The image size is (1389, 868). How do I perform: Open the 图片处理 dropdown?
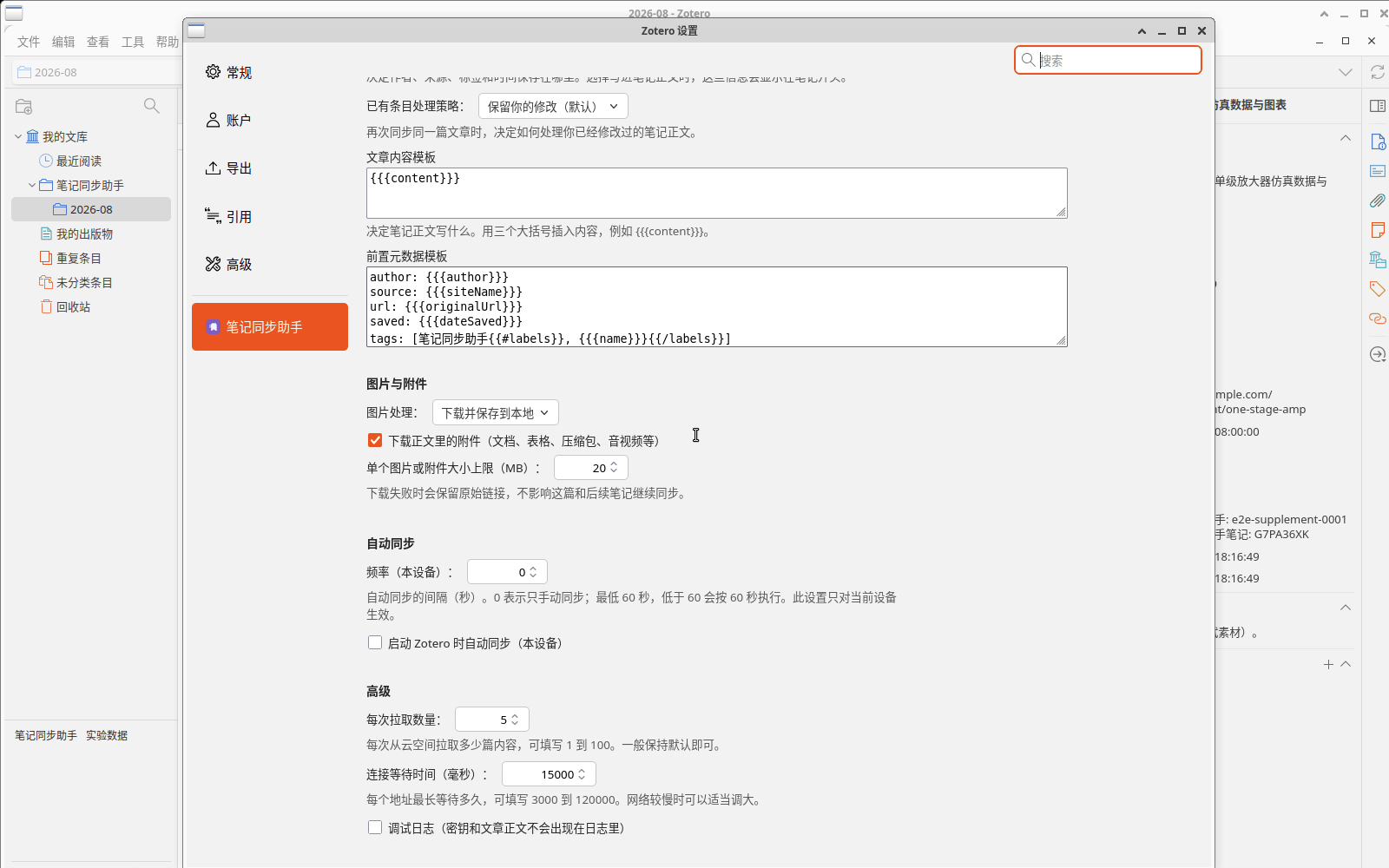pyautogui.click(x=495, y=412)
